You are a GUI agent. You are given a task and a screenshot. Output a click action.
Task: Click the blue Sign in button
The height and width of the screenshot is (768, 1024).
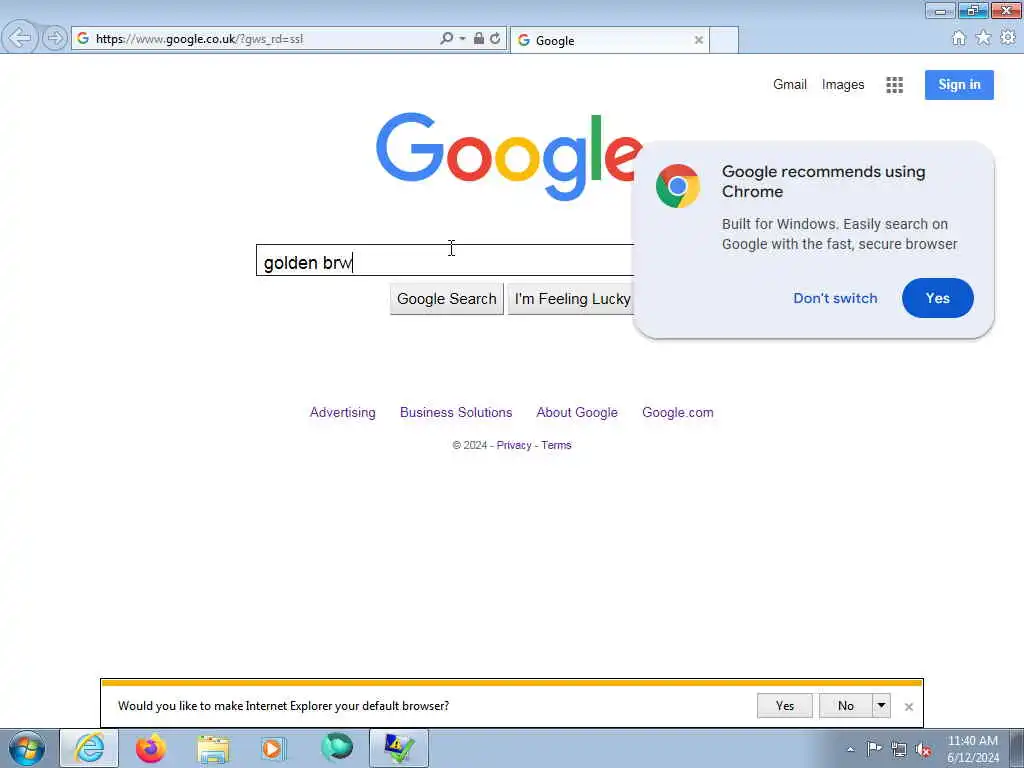(x=959, y=85)
